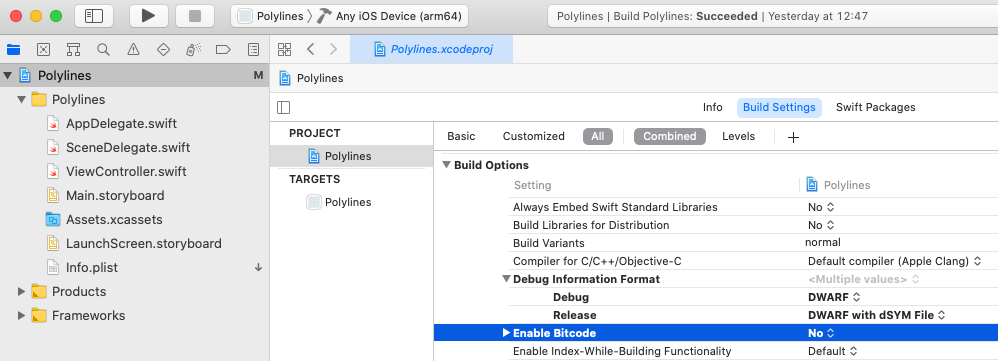Click the Info.plist download arrow status icon
This screenshot has height=361, width=998.
258,267
